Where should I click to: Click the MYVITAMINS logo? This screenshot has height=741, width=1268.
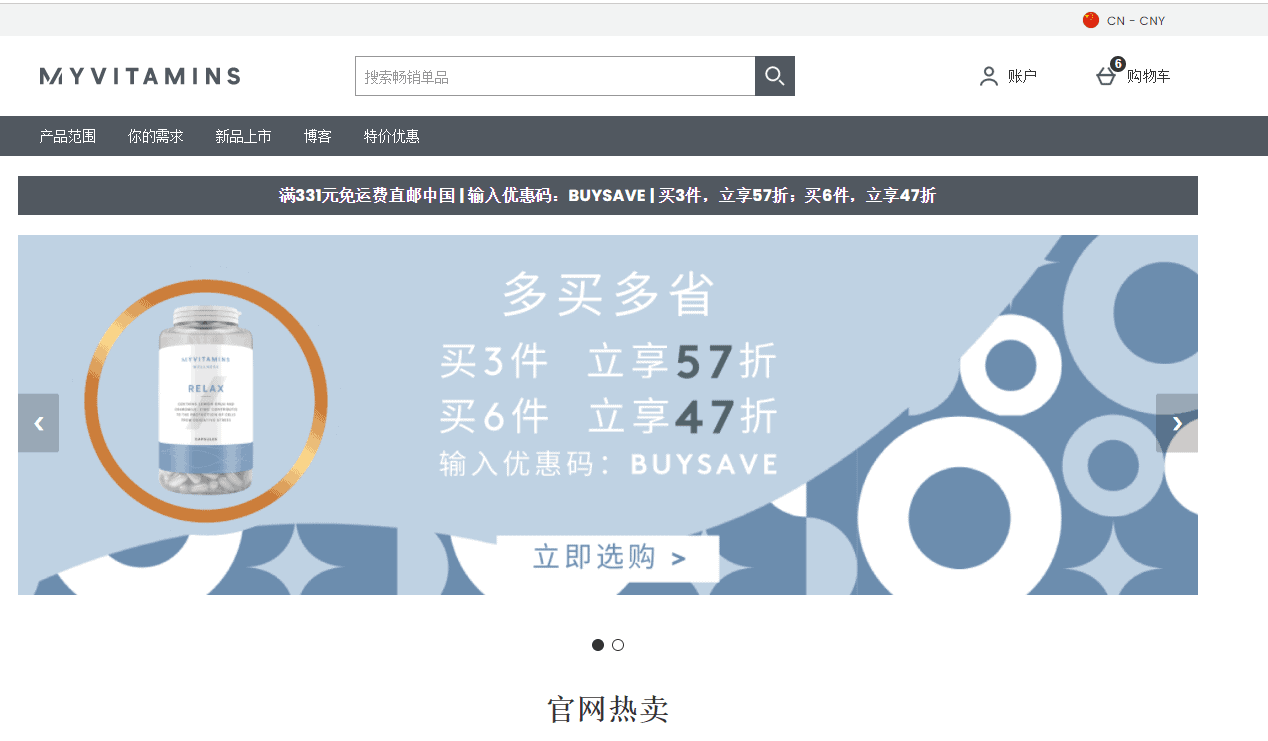(140, 76)
